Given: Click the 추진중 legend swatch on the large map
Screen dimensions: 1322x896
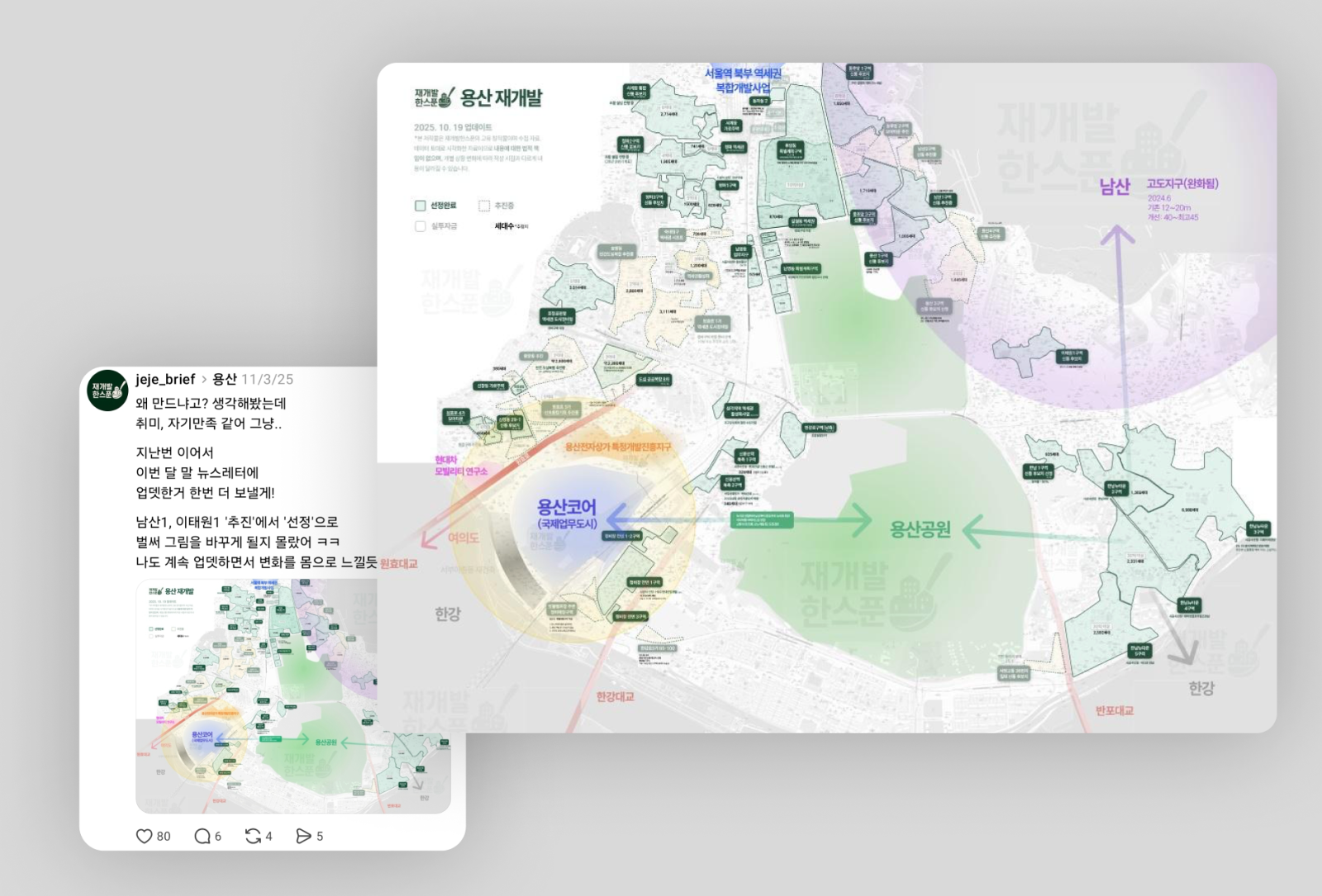Looking at the screenshot, I should (484, 206).
